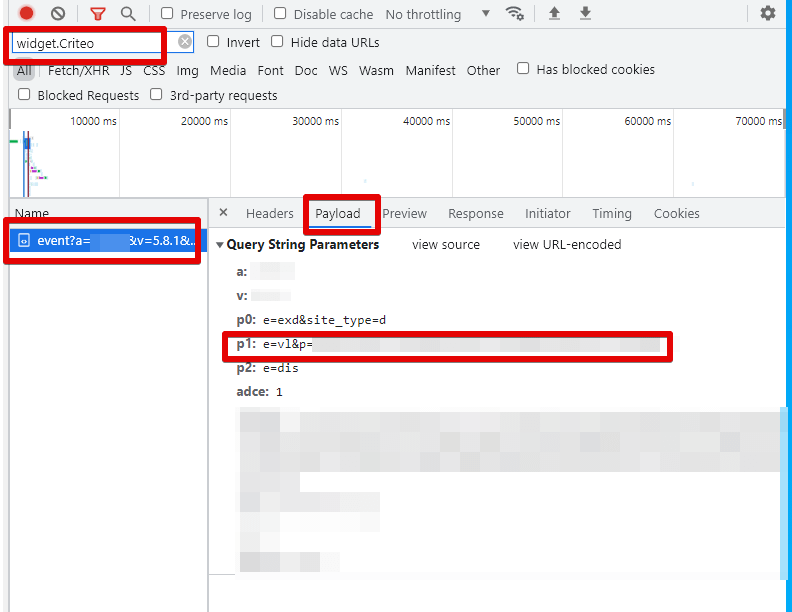Close the request details pane
Image resolution: width=792 pixels, height=612 pixels.
coord(223,213)
